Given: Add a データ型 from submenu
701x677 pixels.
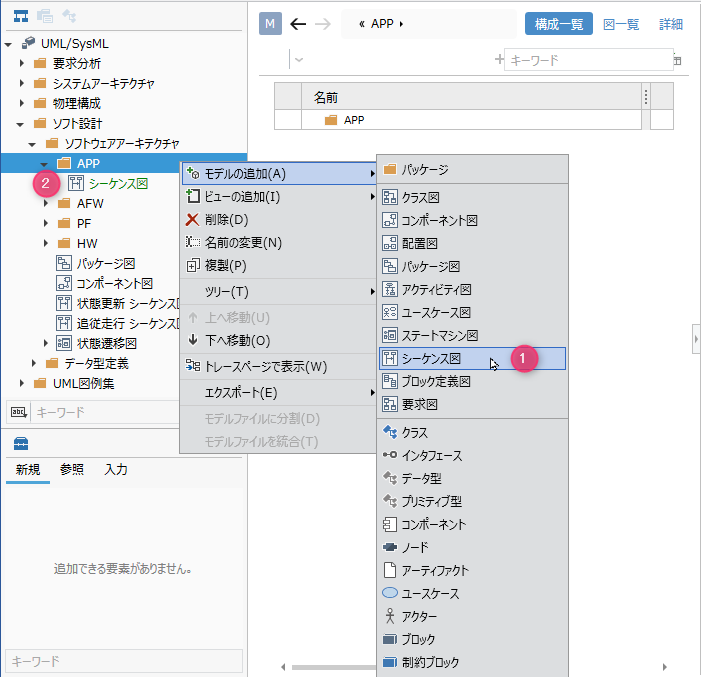Looking at the screenshot, I should point(472,478).
